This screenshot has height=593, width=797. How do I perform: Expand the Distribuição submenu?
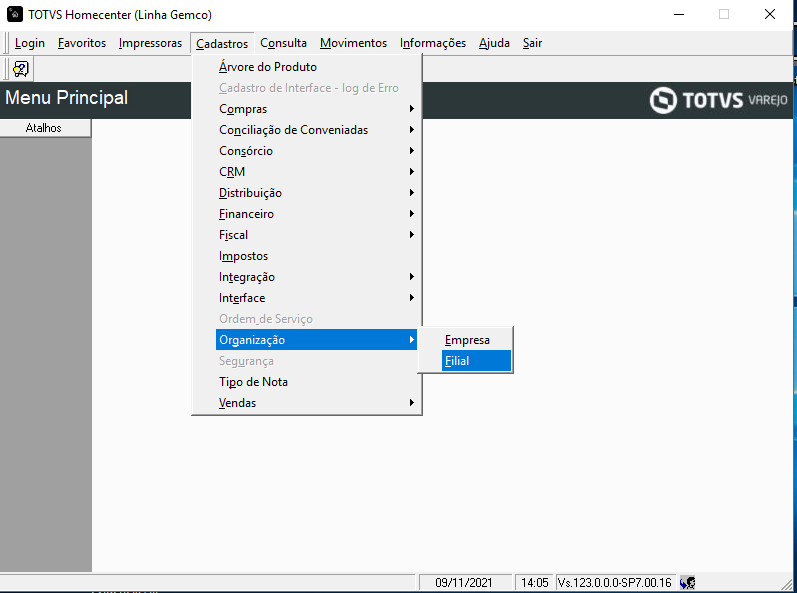316,193
